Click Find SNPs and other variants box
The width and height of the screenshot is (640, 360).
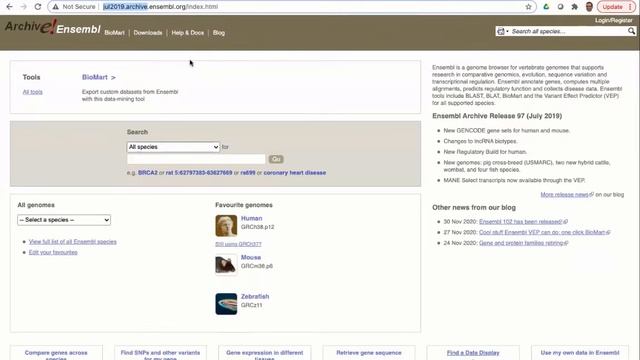tap(160, 353)
